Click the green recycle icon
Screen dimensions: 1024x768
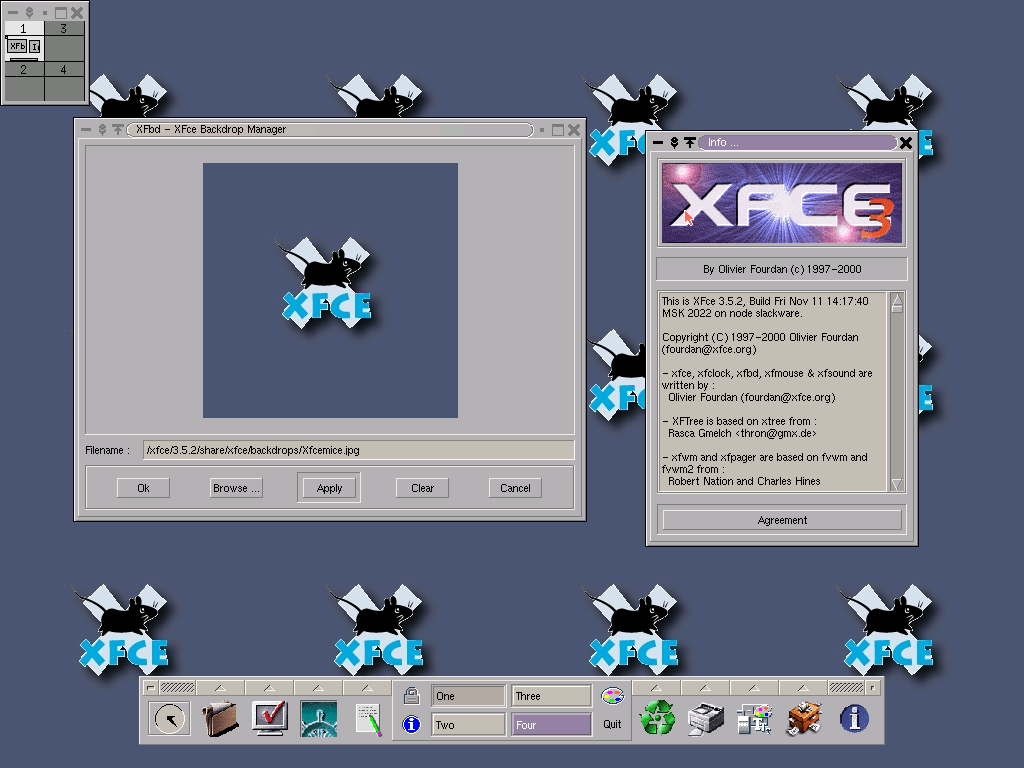pyautogui.click(x=657, y=718)
